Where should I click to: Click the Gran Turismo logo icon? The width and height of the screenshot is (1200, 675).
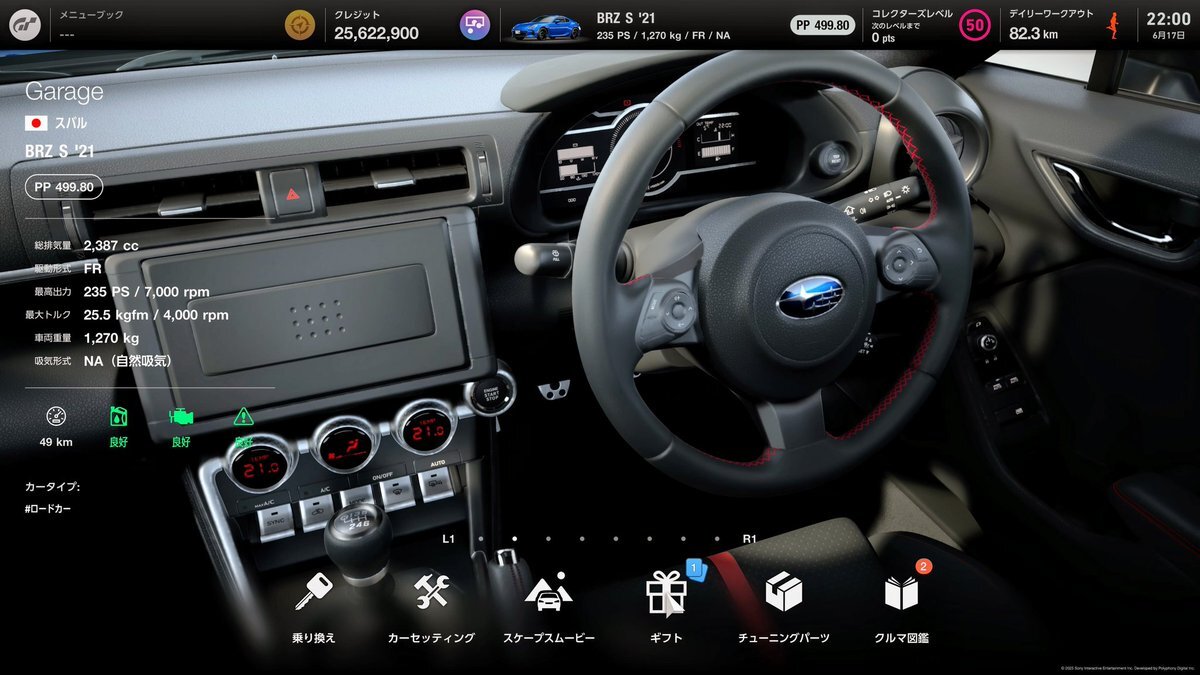[25, 25]
